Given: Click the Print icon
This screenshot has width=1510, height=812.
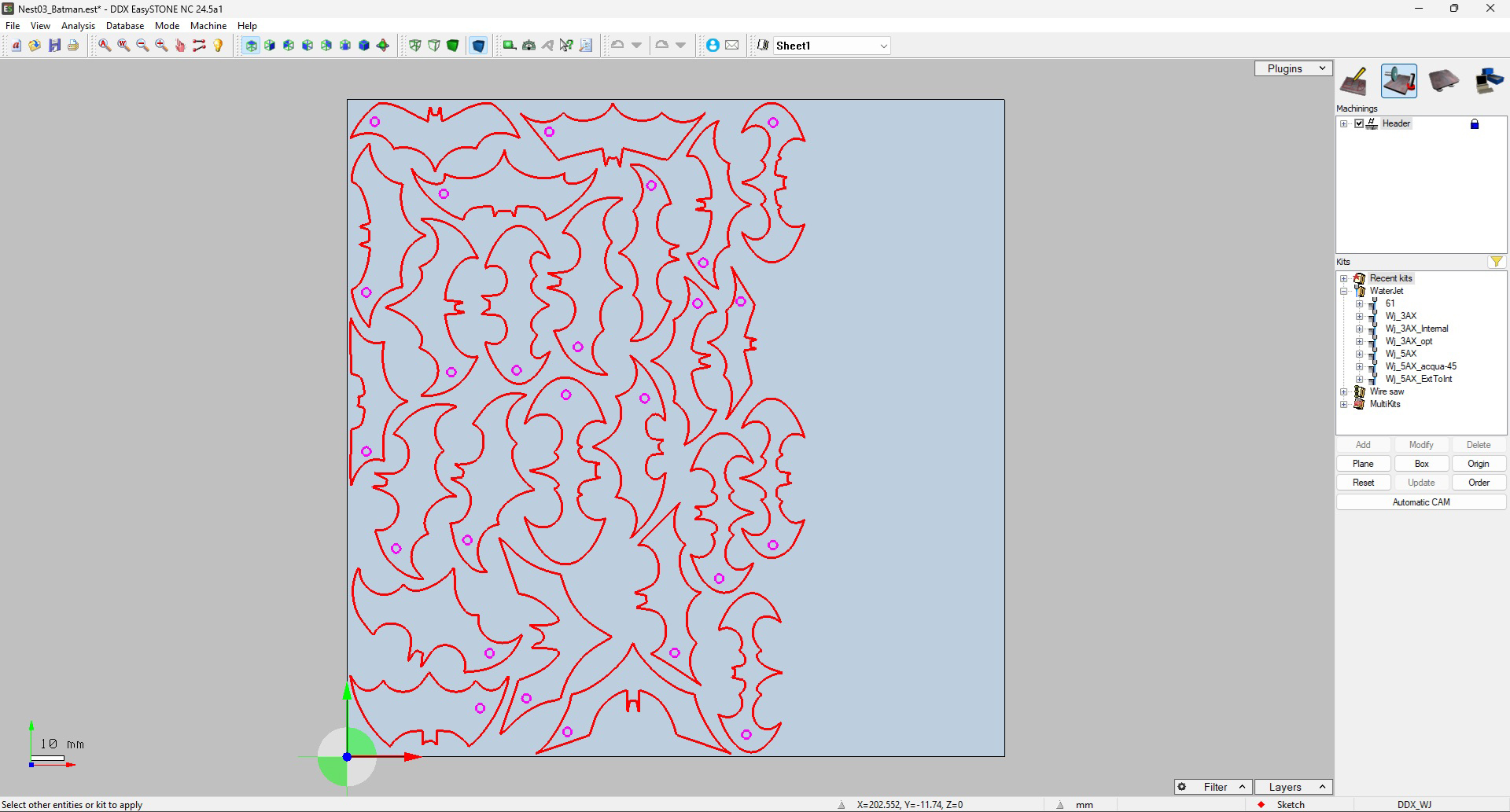Looking at the screenshot, I should 73,46.
